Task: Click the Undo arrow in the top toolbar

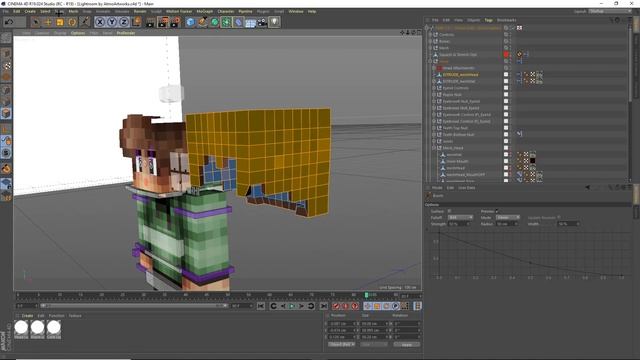Action: (x=9, y=22)
